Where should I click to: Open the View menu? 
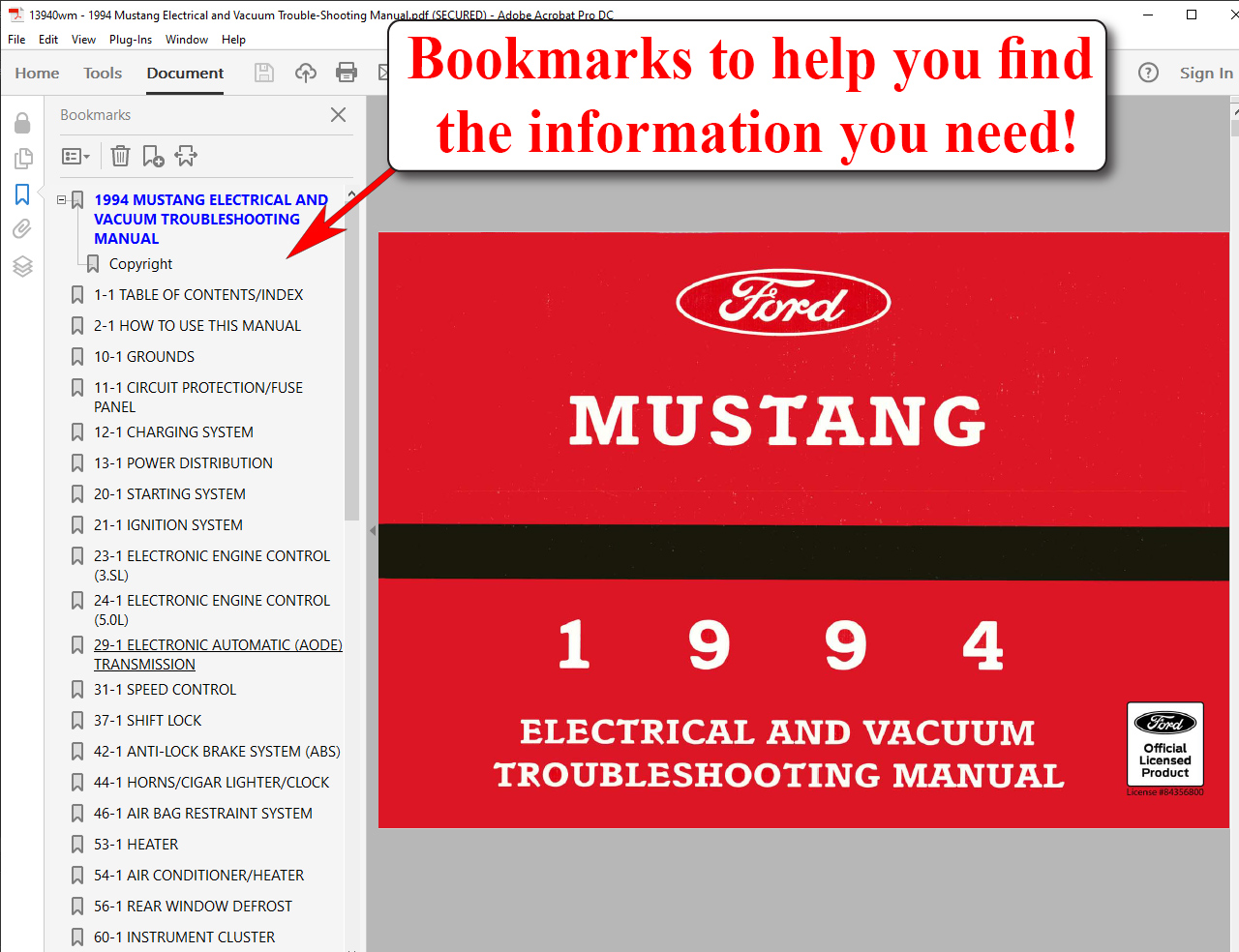[x=83, y=40]
